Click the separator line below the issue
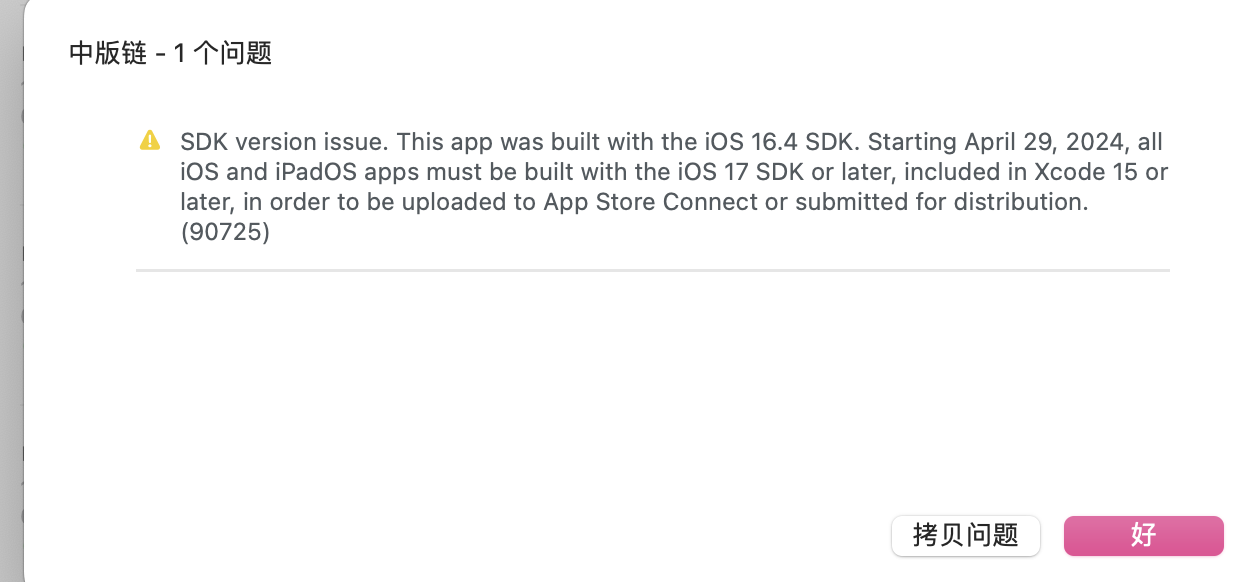The width and height of the screenshot is (1252, 582). (652, 270)
